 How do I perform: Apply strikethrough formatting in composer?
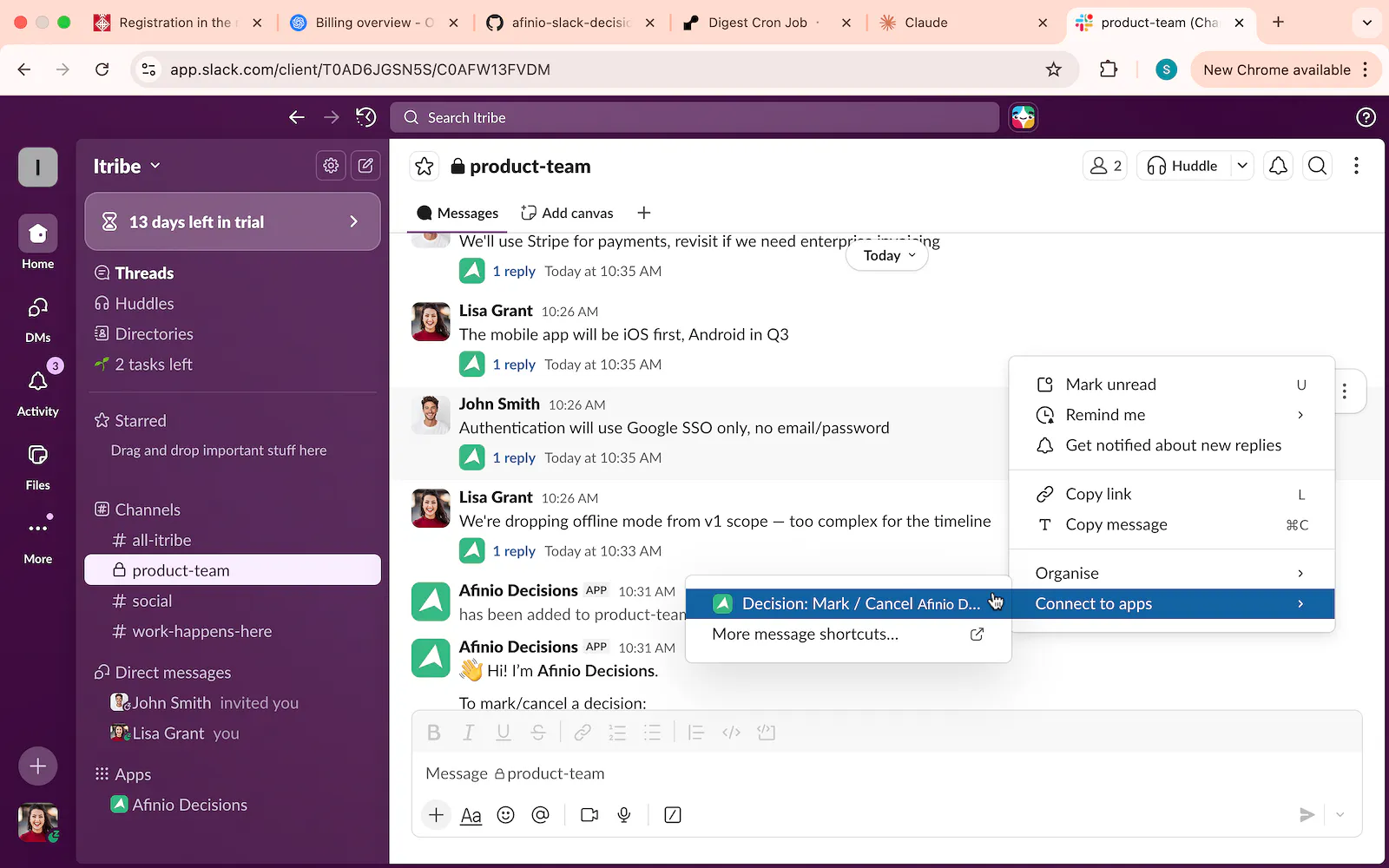pos(538,733)
